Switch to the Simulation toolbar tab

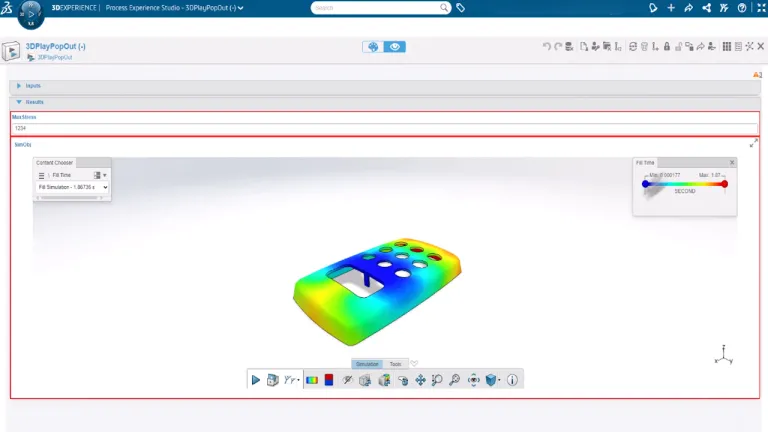point(367,364)
